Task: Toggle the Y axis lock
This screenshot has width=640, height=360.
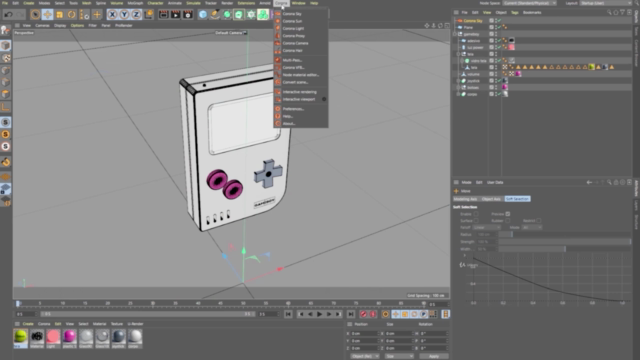Action: [124, 15]
